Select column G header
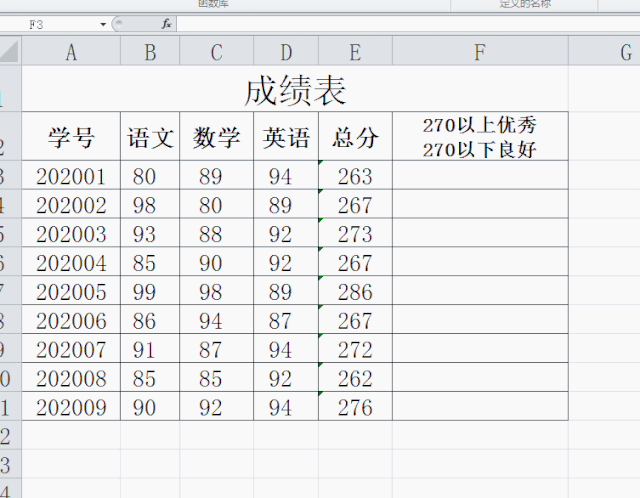The height and width of the screenshot is (498, 640). (x=604, y=51)
